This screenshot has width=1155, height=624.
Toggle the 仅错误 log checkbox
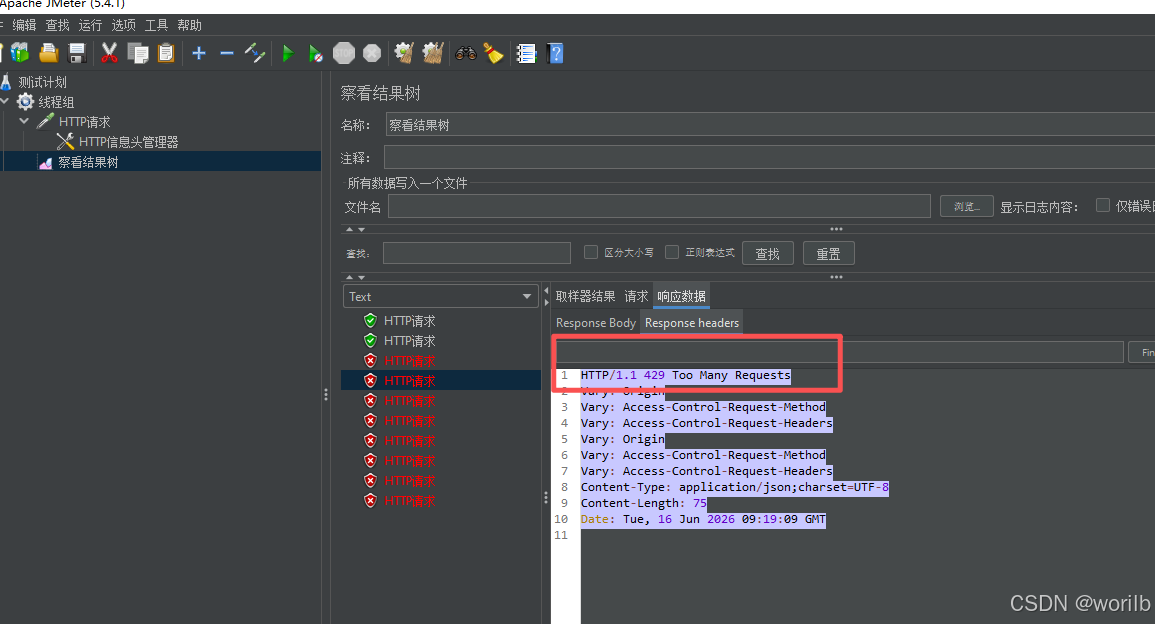1103,206
